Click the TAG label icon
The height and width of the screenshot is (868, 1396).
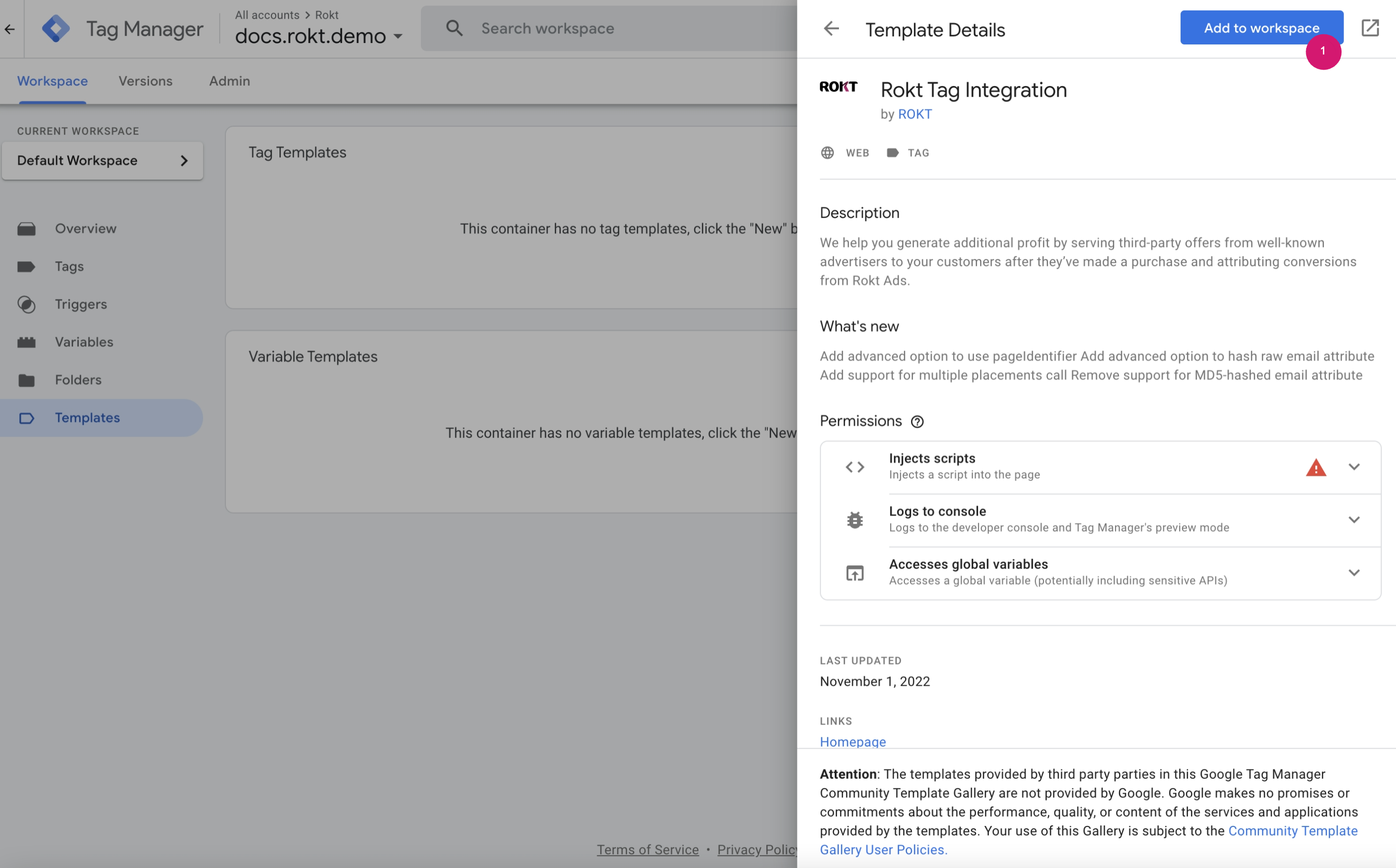[x=892, y=153]
